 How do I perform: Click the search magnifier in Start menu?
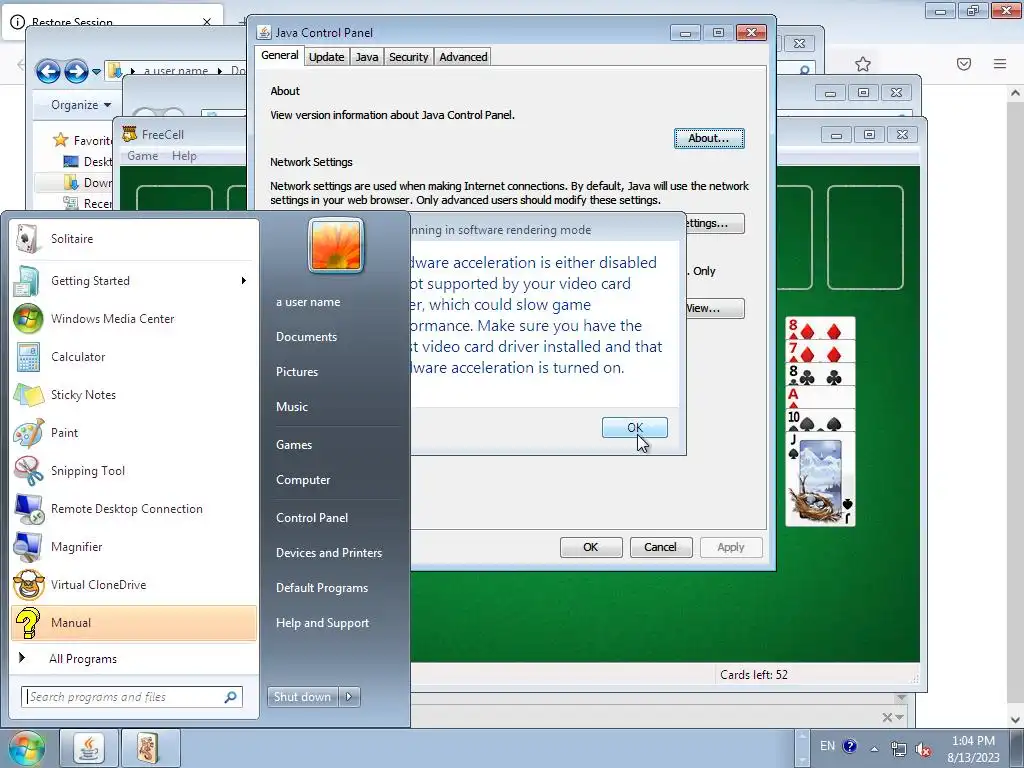point(231,697)
